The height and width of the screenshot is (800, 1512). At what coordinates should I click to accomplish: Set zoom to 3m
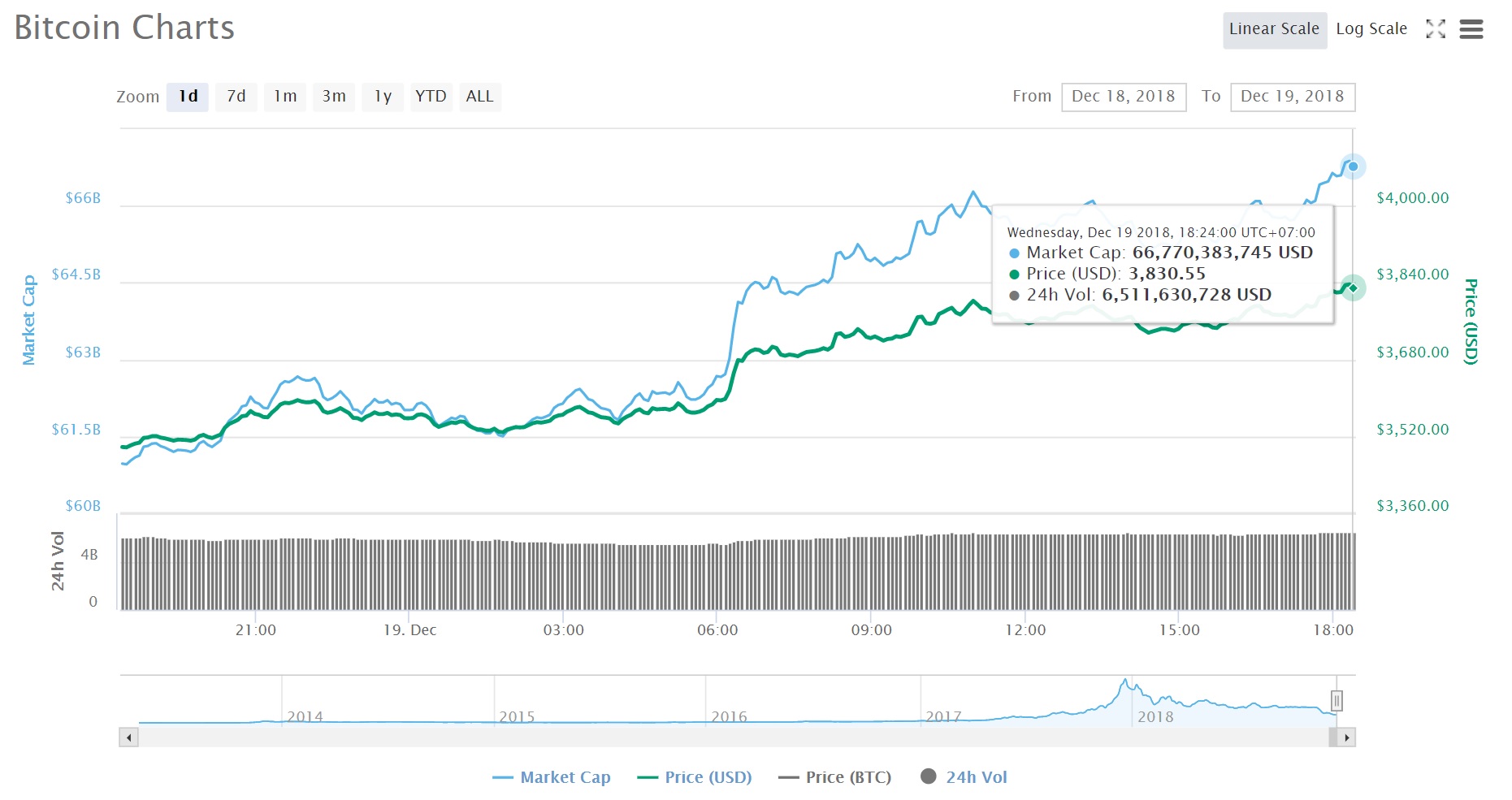[x=334, y=97]
